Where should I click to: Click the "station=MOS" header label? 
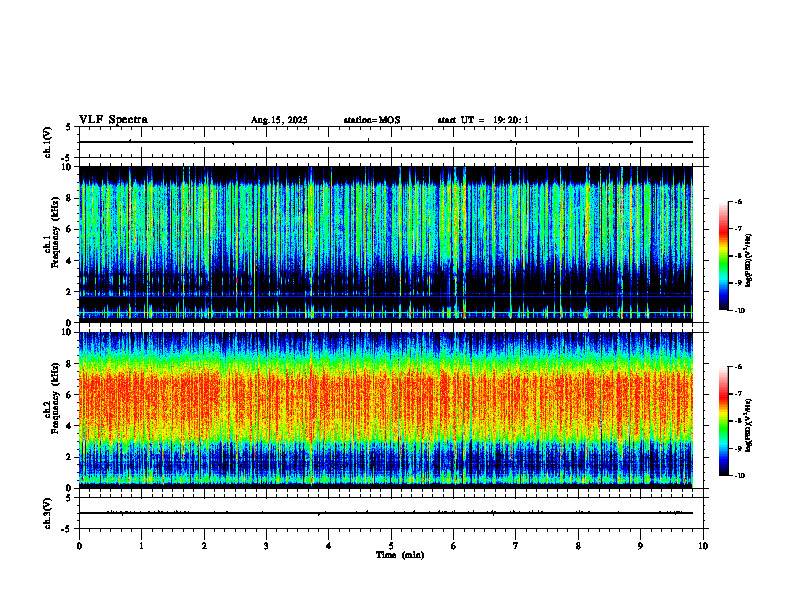[372, 120]
